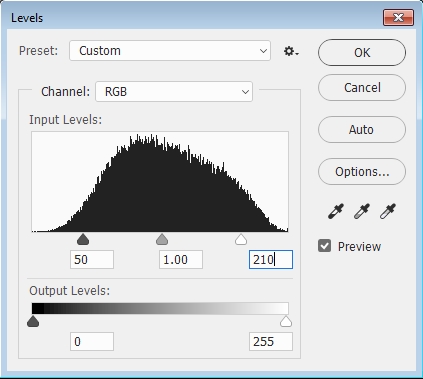This screenshot has height=379, width=423.
Task: Click the output white slider handle
Action: point(286,322)
